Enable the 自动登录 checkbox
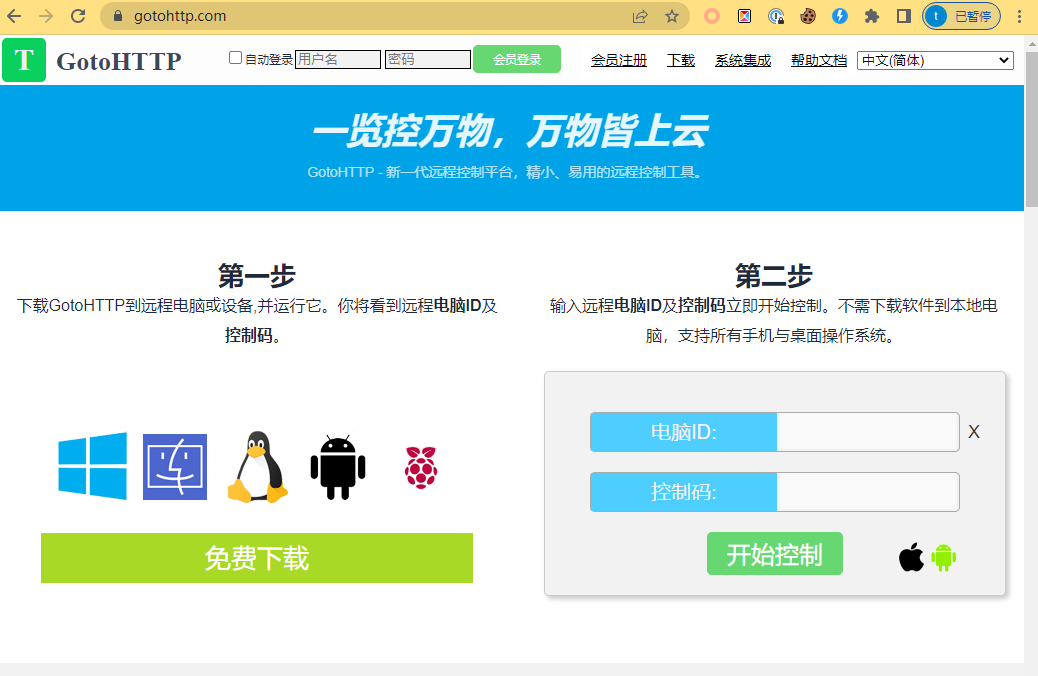The image size is (1038, 676). 235,58
